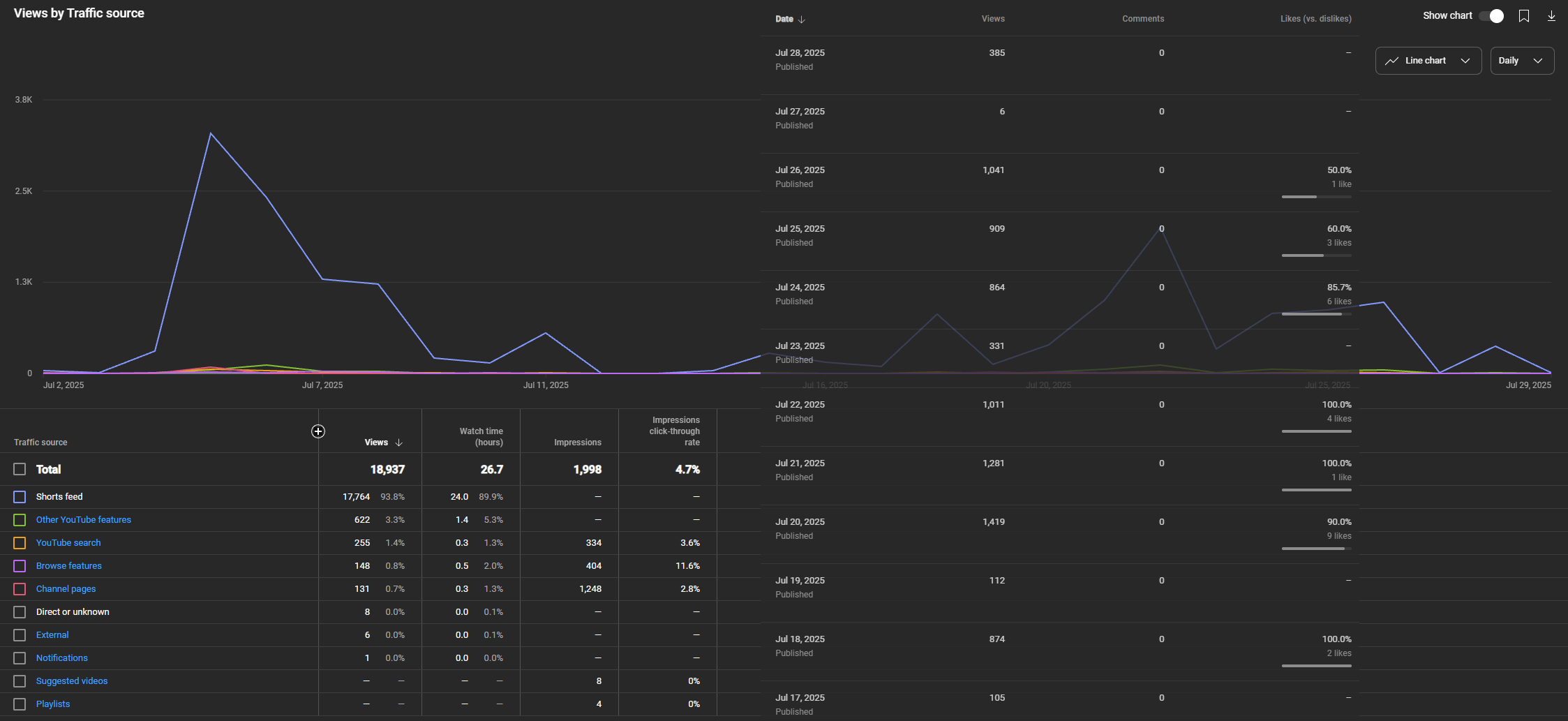Screen dimensions: 1568x721
Task: Select the Jul 27, 2025 date row
Action: (x=1060, y=124)
